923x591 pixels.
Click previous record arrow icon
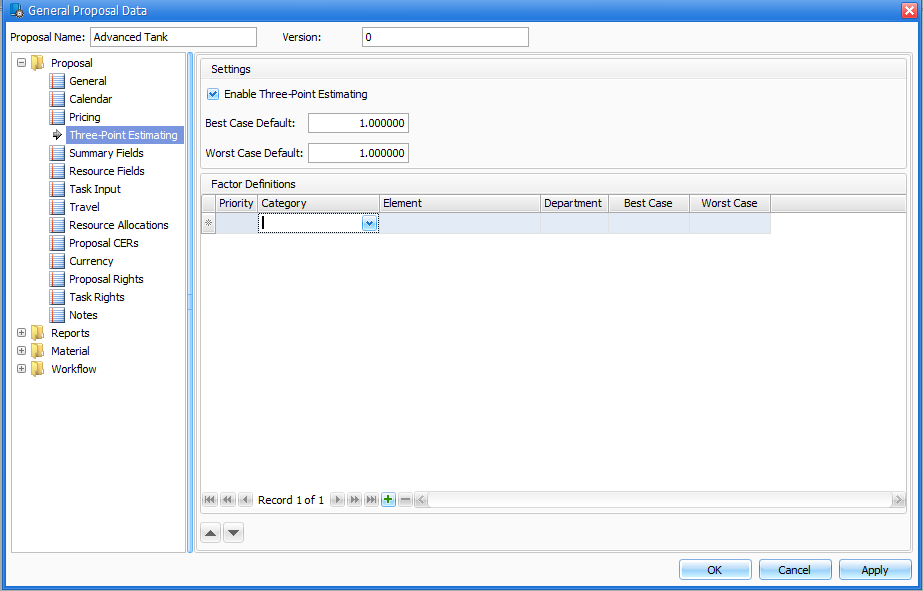point(245,499)
